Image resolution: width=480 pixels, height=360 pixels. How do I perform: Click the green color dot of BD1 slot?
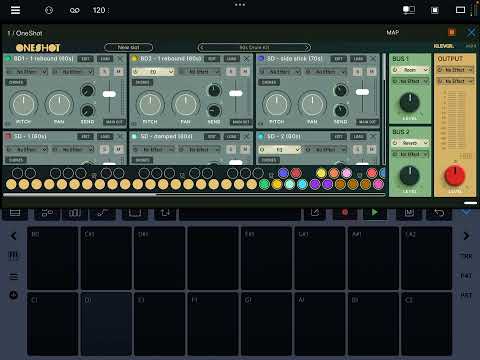(x=8, y=59)
